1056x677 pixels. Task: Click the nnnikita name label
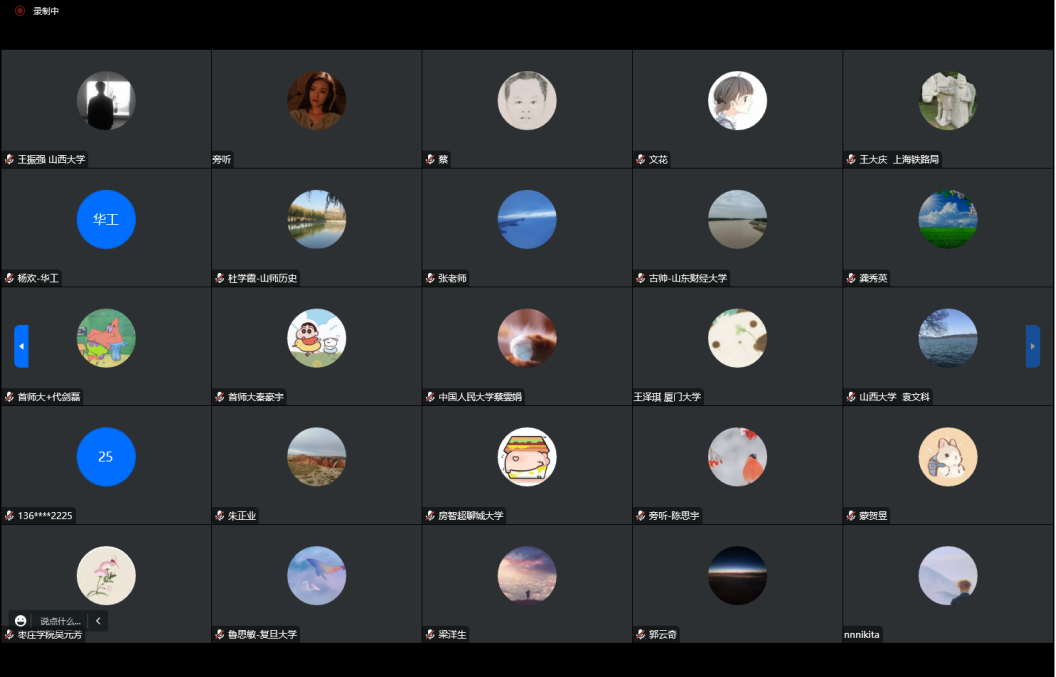pos(862,635)
